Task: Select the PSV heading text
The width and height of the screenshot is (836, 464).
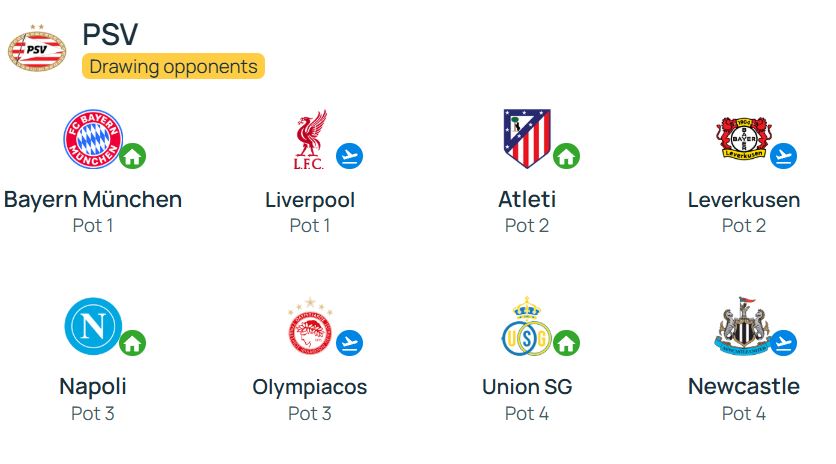Action: point(110,34)
